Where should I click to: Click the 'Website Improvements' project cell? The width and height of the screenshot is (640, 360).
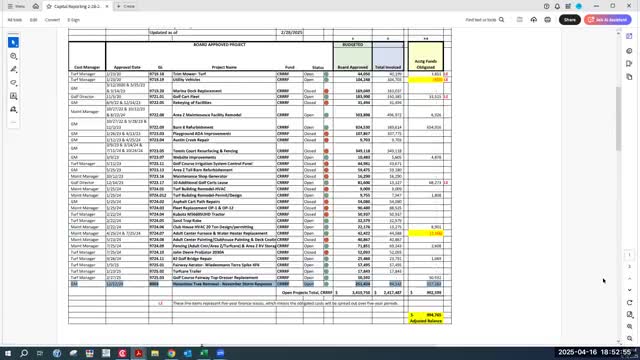coord(224,157)
